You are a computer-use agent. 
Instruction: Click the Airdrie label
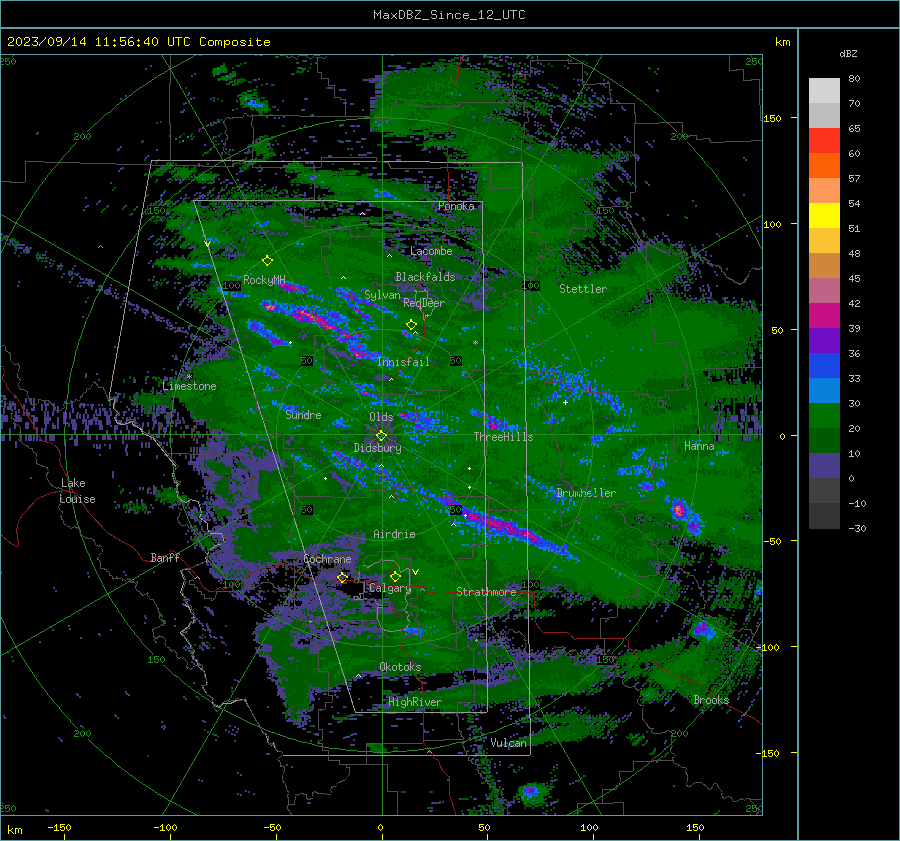pyautogui.click(x=394, y=534)
